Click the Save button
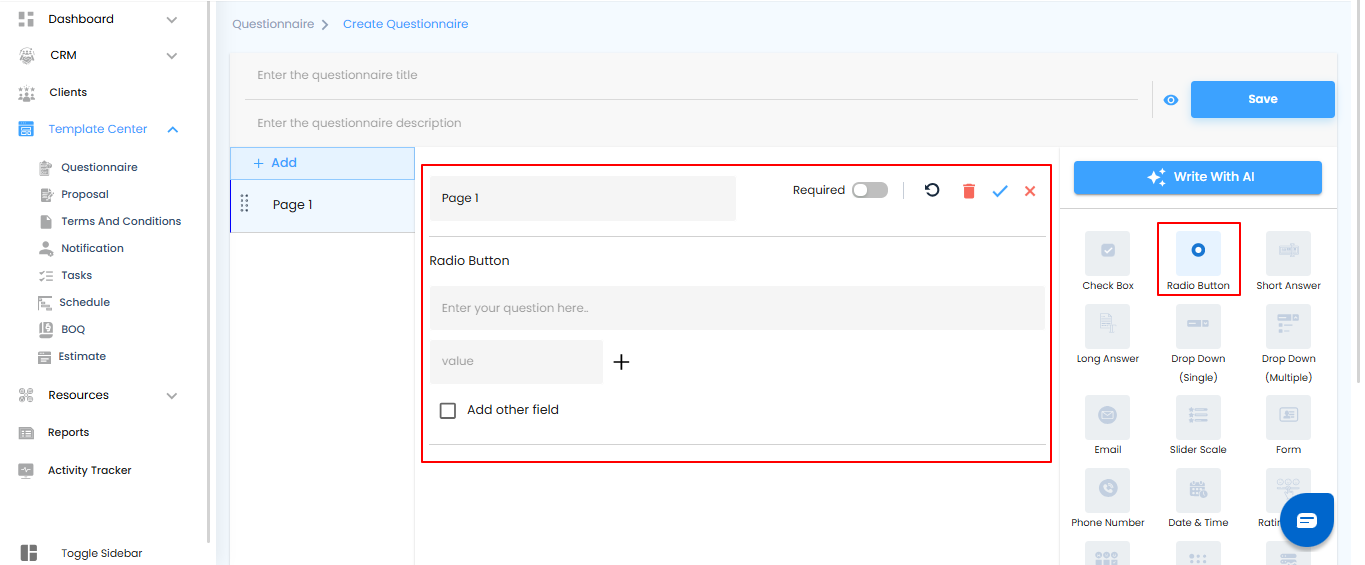 pos(1262,100)
